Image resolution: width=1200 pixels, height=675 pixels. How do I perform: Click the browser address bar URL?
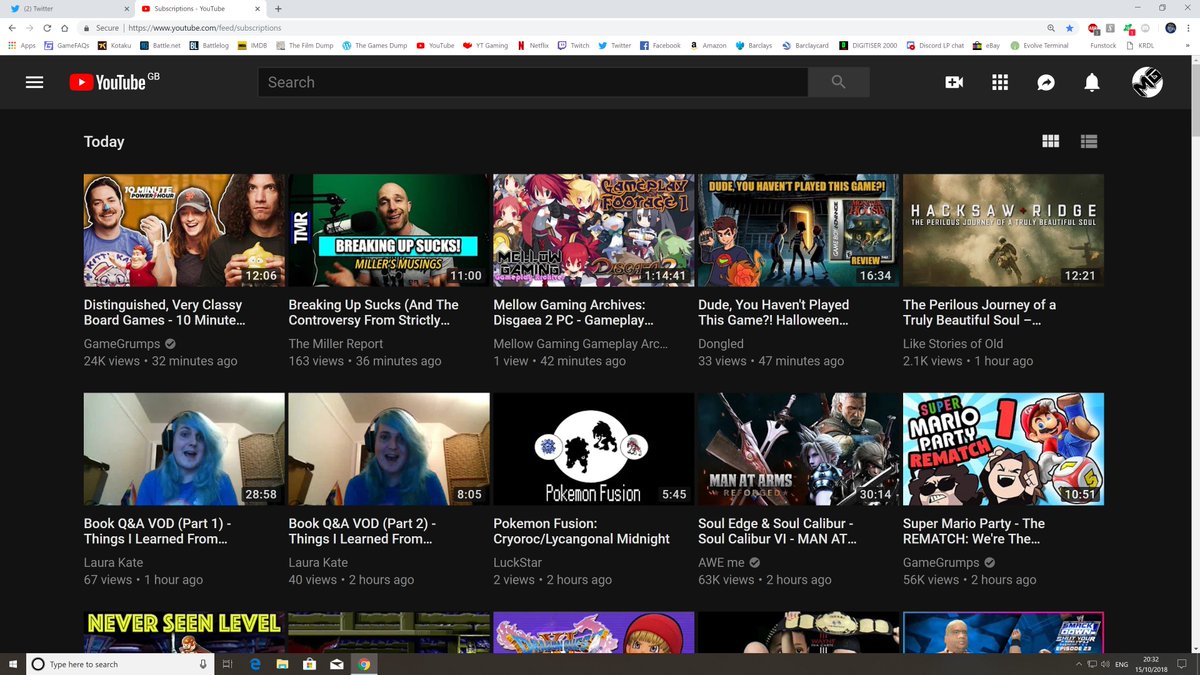click(x=204, y=28)
